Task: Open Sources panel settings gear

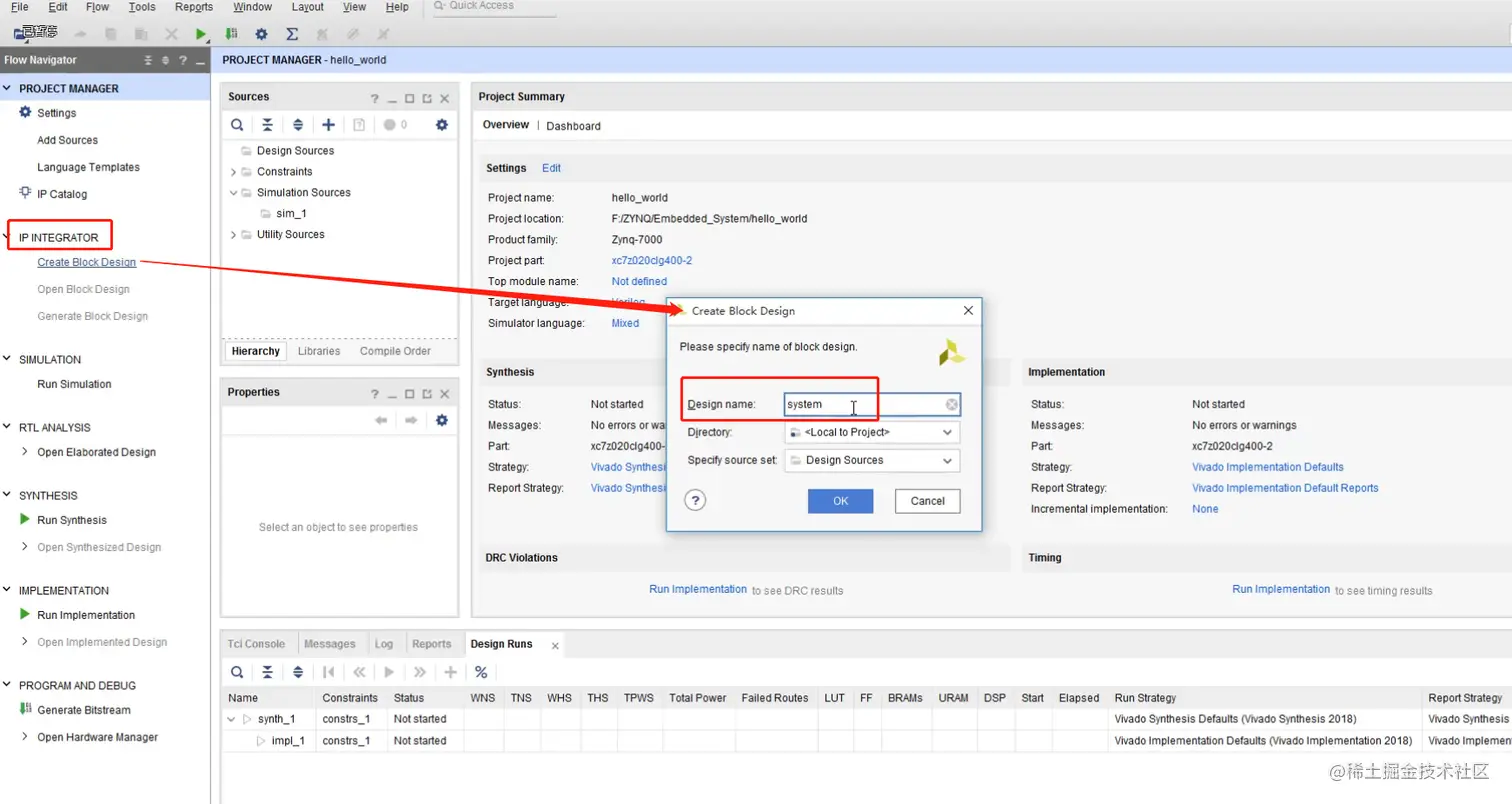Action: [441, 125]
